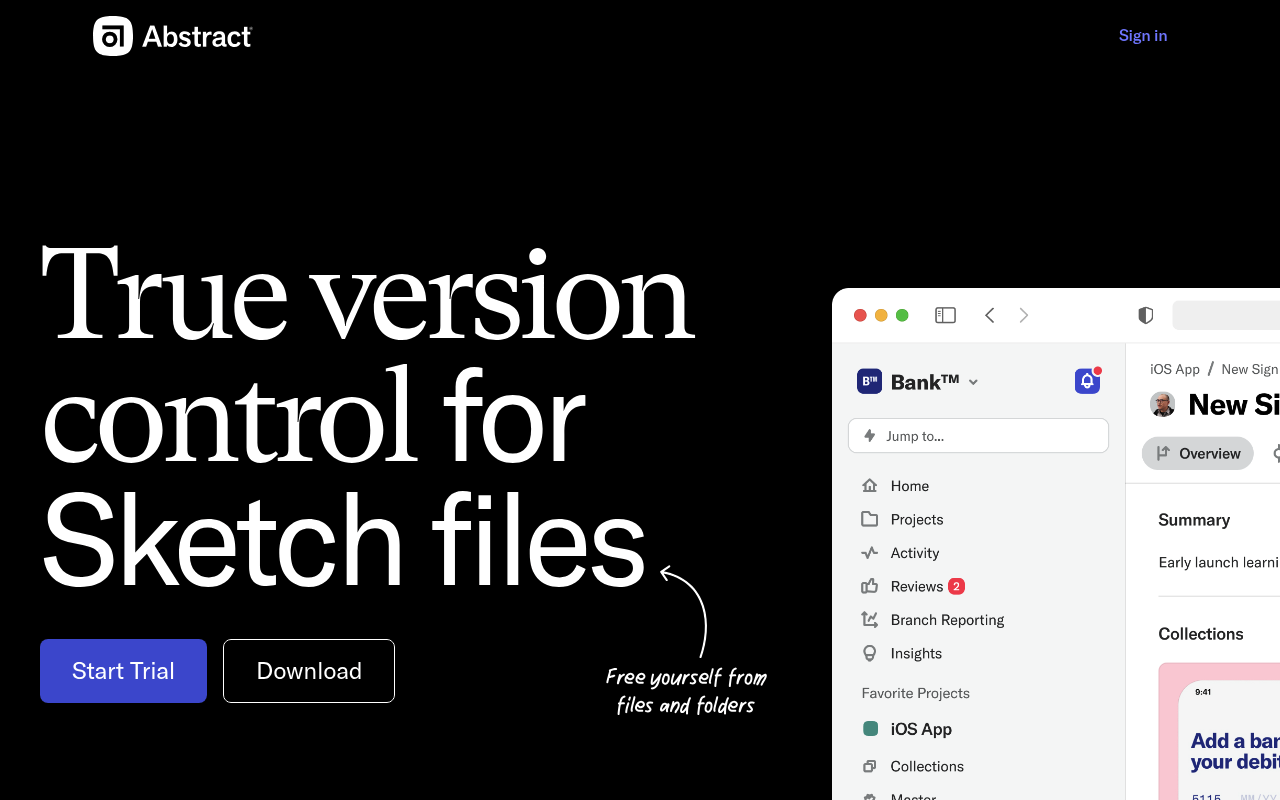Click the Download button
Image resolution: width=1280 pixels, height=800 pixels.
pyautogui.click(x=309, y=671)
